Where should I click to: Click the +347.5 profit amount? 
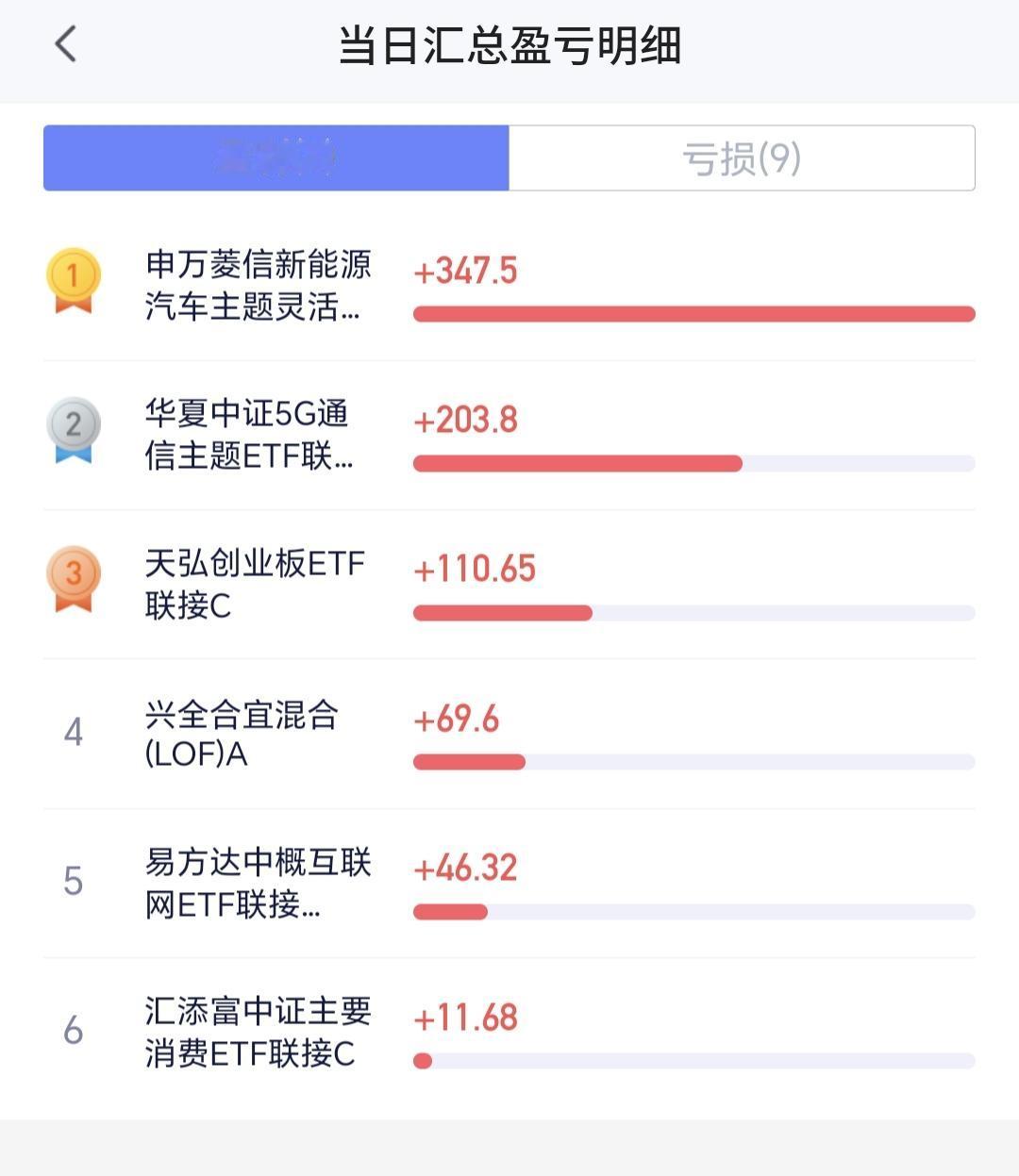[x=465, y=271]
